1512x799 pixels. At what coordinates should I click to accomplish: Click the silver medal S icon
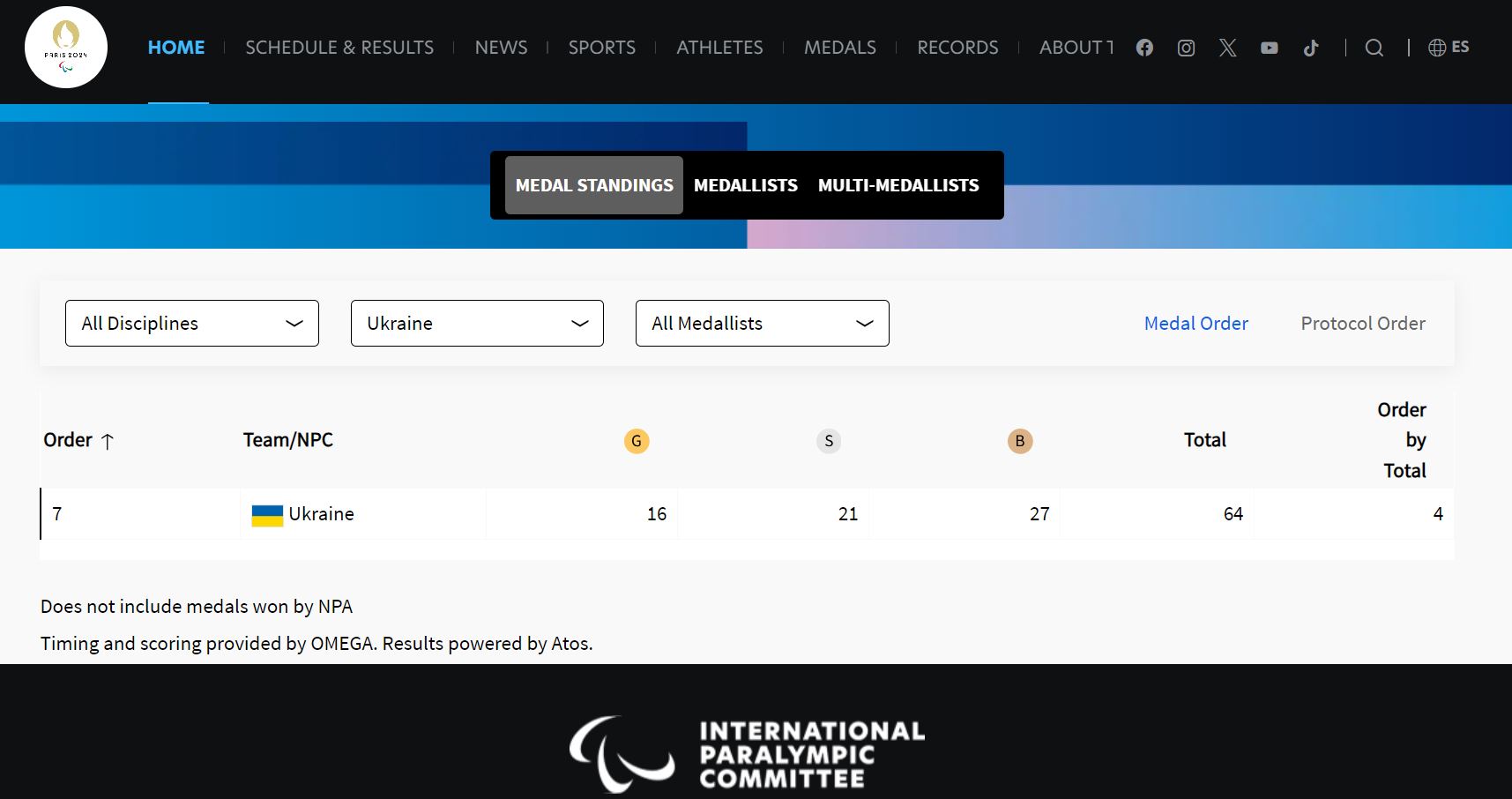(829, 441)
